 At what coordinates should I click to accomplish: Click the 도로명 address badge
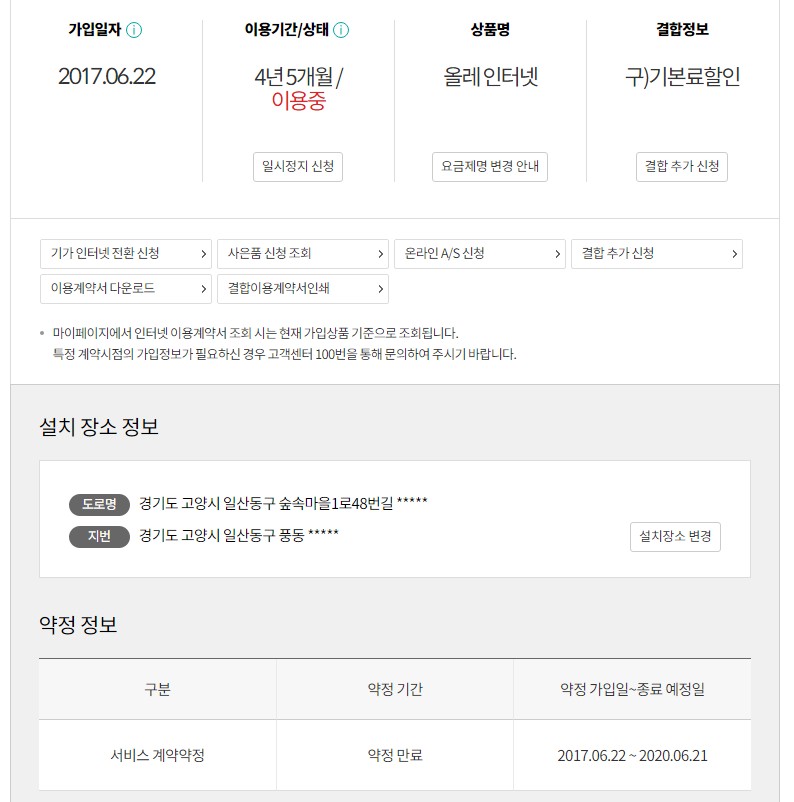click(x=99, y=503)
